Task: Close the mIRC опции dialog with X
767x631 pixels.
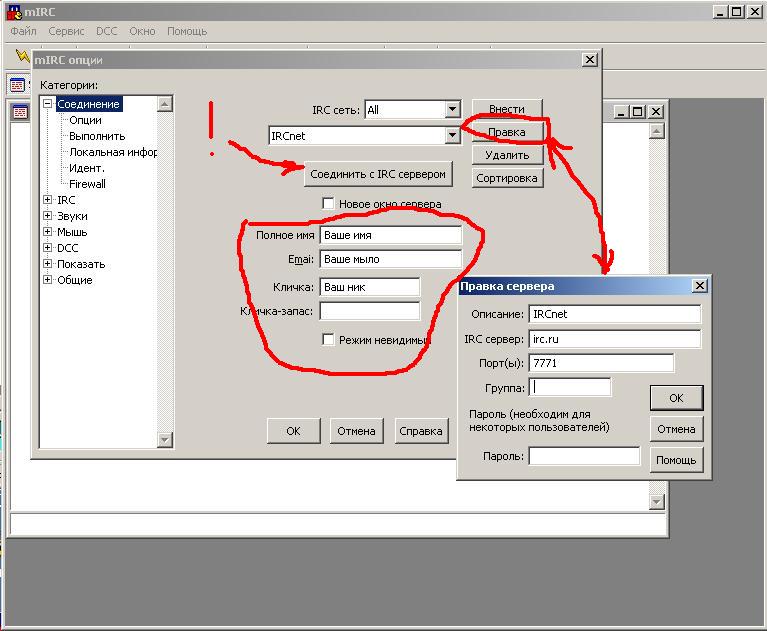Action: [589, 60]
